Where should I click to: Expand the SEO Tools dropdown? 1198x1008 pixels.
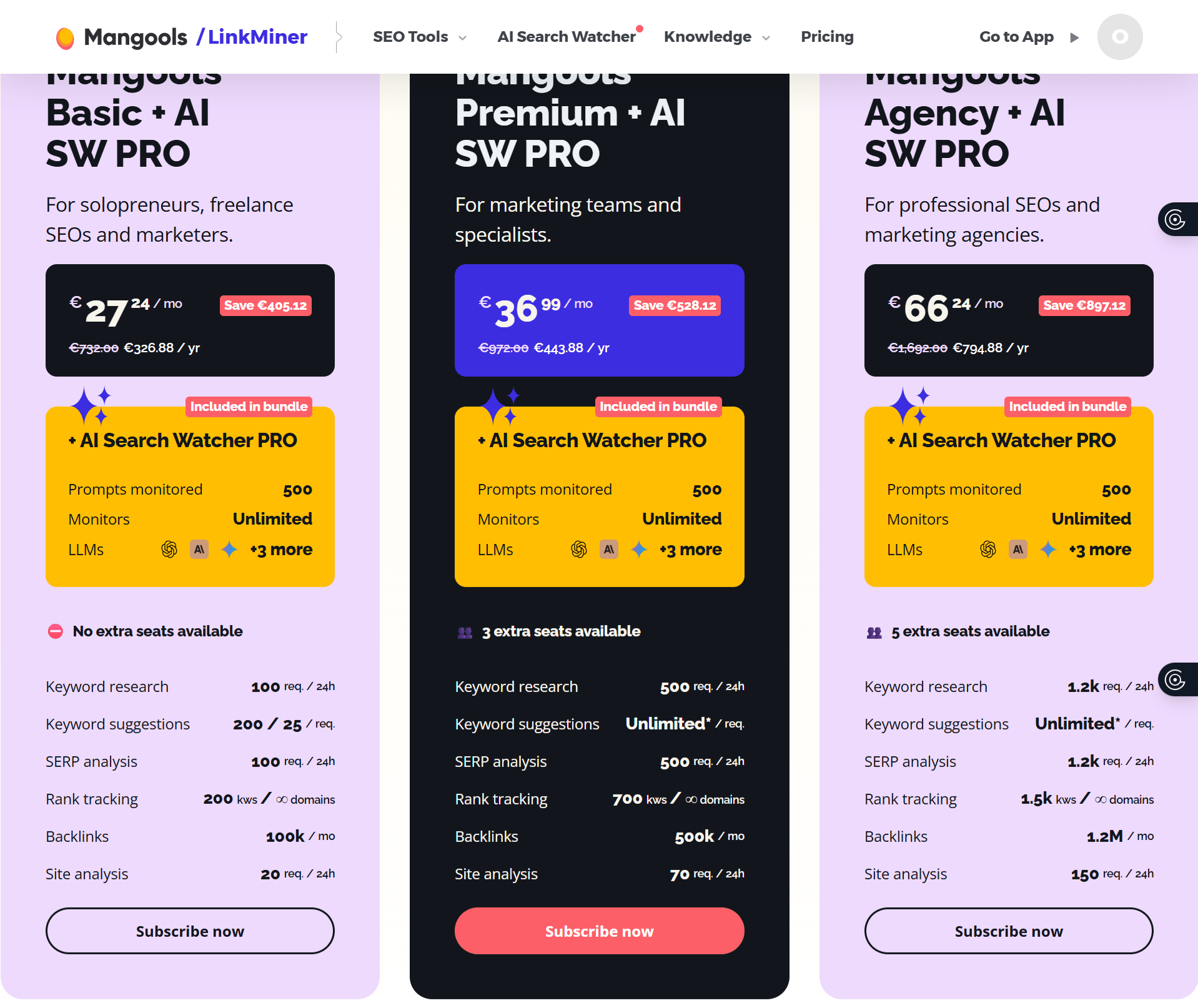tap(418, 37)
